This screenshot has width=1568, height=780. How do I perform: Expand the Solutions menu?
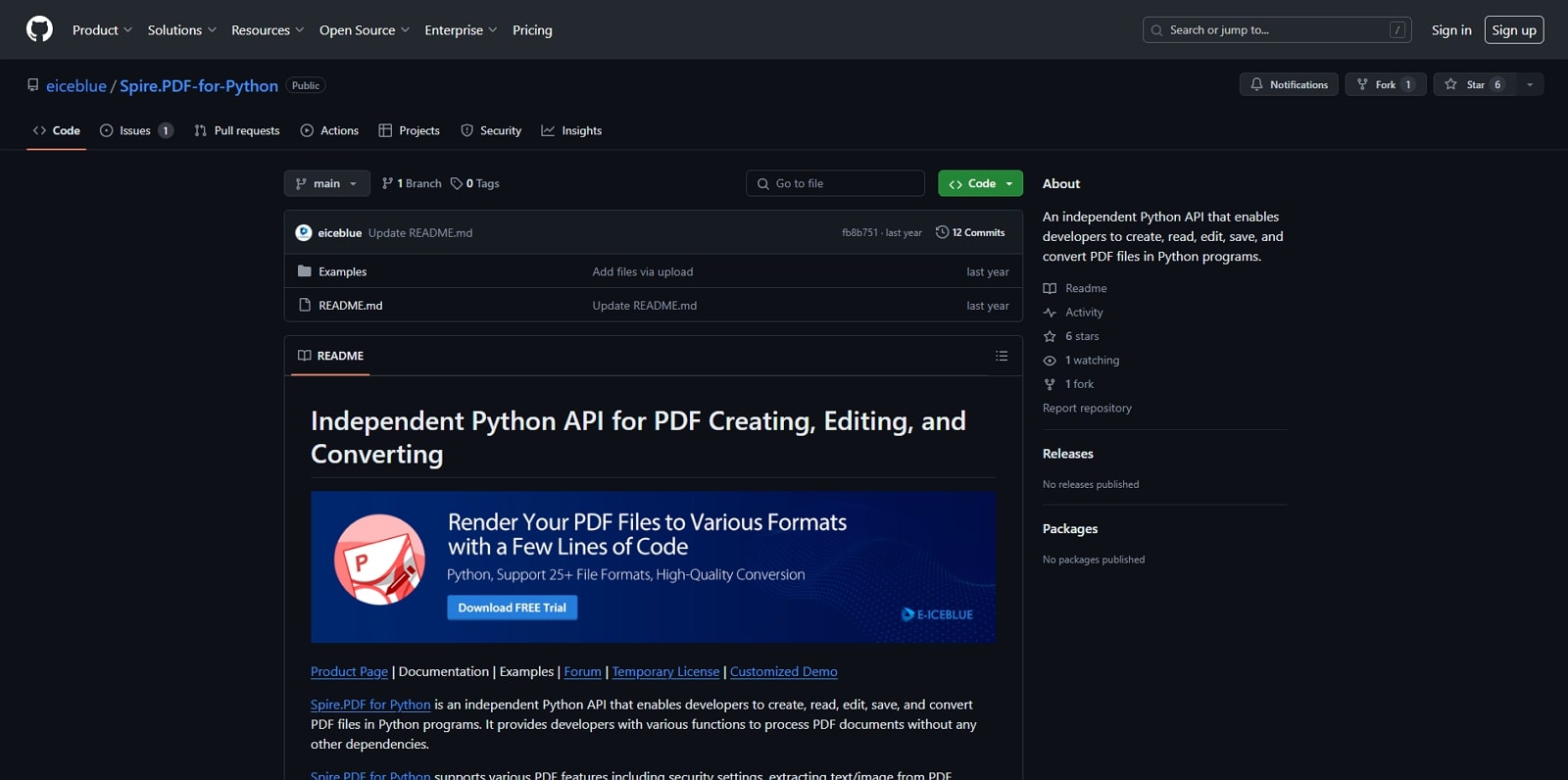[182, 30]
